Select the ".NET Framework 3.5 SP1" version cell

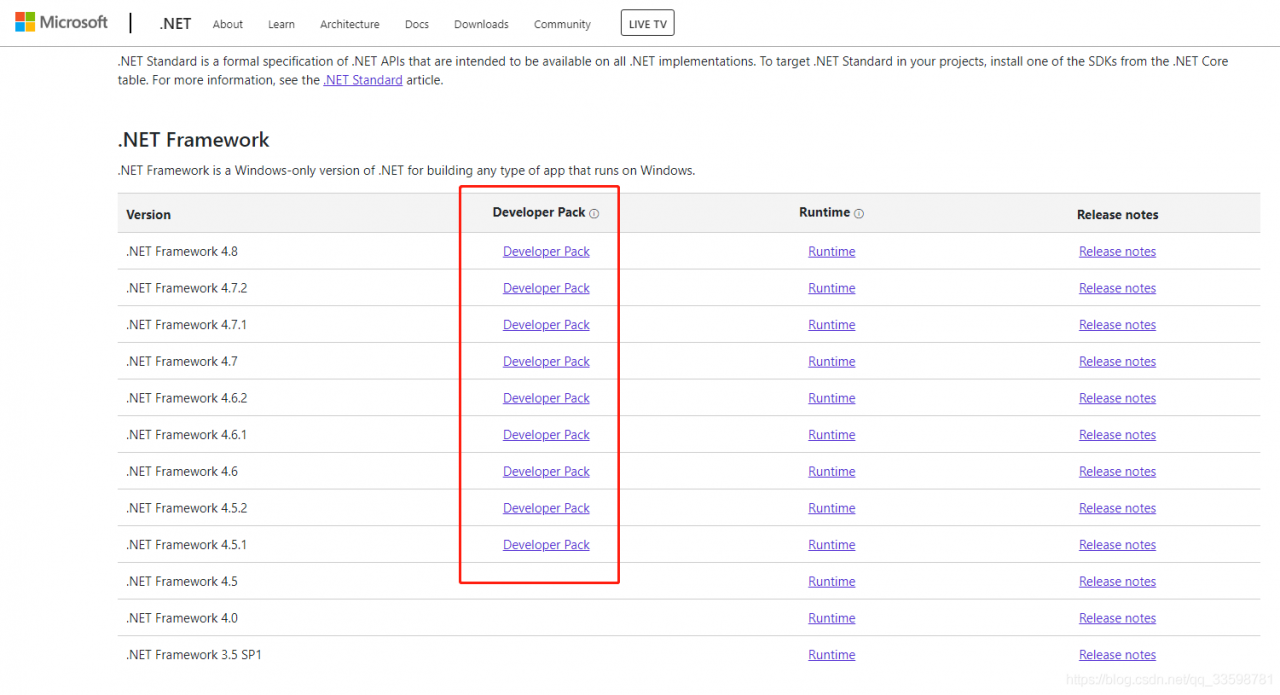click(194, 655)
